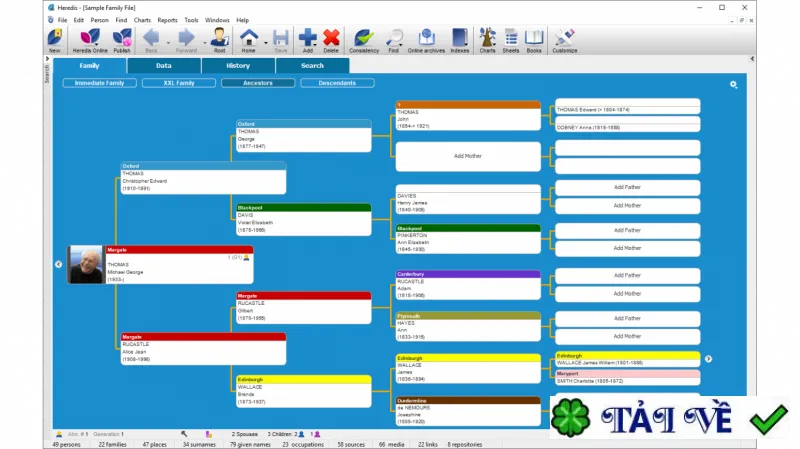Select Pinkerton Ann Elizabeth card
Viewport: 800px width, 449px height.
pyautogui.click(x=468, y=239)
